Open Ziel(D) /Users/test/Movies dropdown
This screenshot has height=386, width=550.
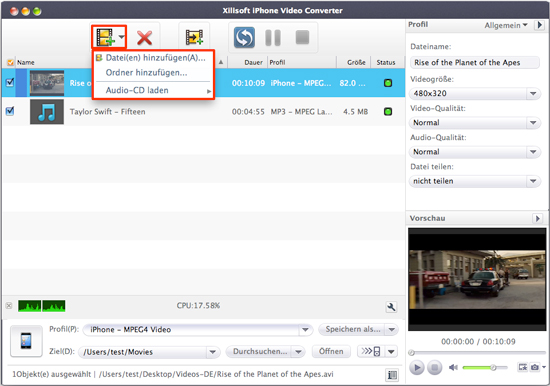click(x=149, y=352)
